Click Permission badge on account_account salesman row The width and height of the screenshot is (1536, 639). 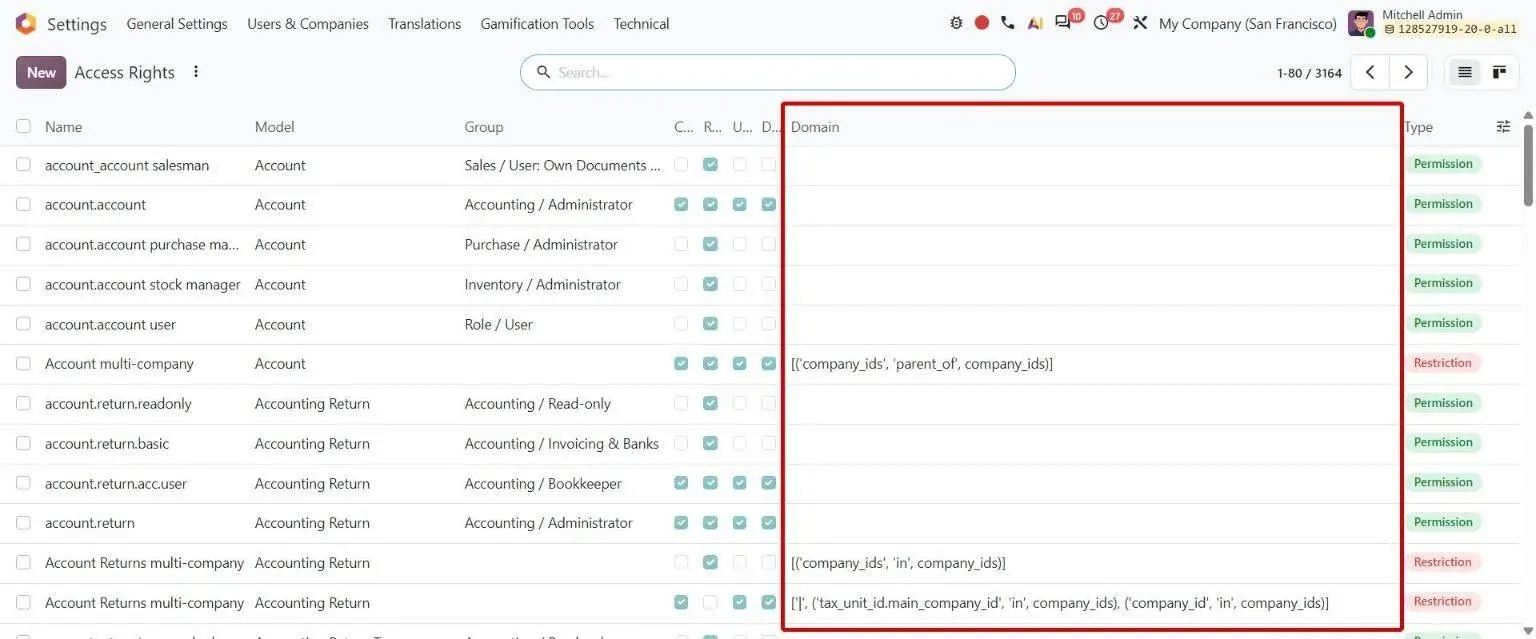click(1442, 164)
